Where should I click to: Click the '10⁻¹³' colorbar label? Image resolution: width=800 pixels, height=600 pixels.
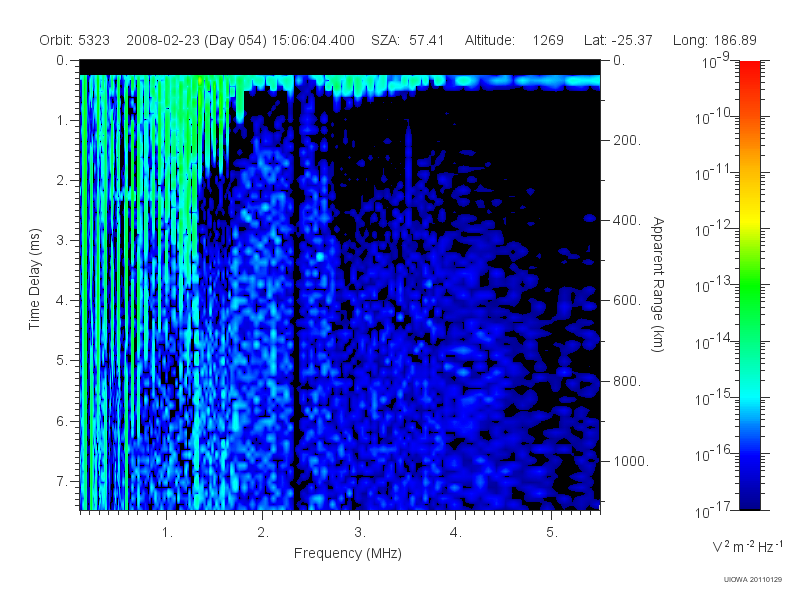coord(712,286)
